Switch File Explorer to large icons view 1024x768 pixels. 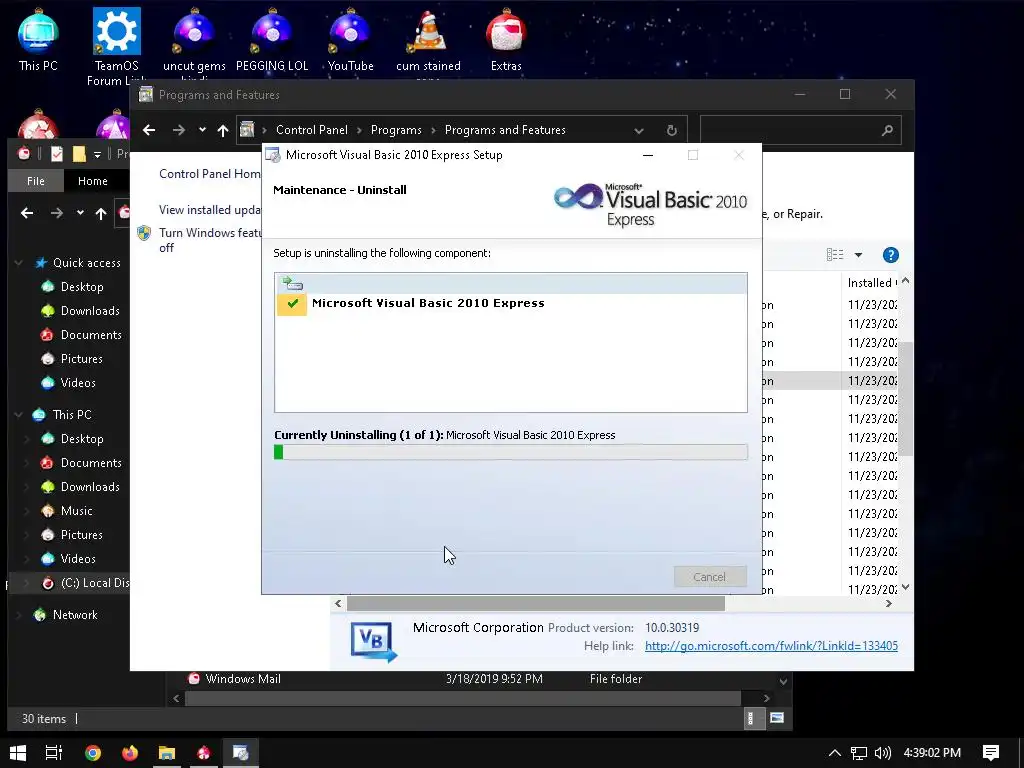pyautogui.click(x=776, y=718)
